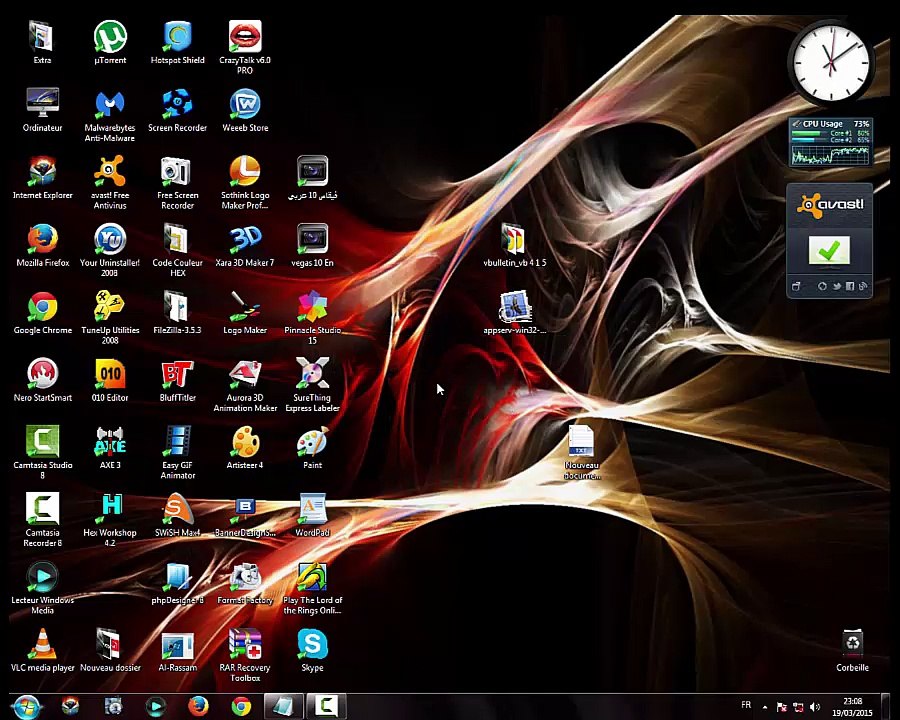This screenshot has height=720, width=900.
Task: Open the Corbeille recycle bin
Action: click(x=852, y=651)
